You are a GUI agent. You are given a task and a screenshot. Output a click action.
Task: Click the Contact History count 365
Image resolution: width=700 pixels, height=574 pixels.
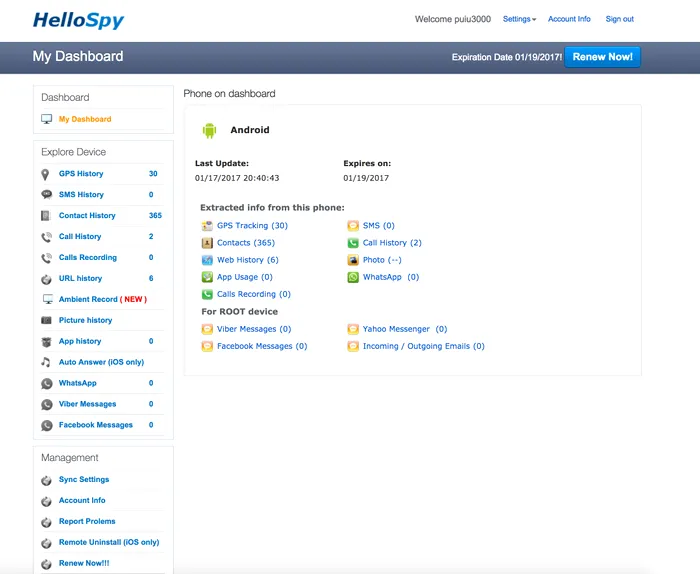point(155,216)
